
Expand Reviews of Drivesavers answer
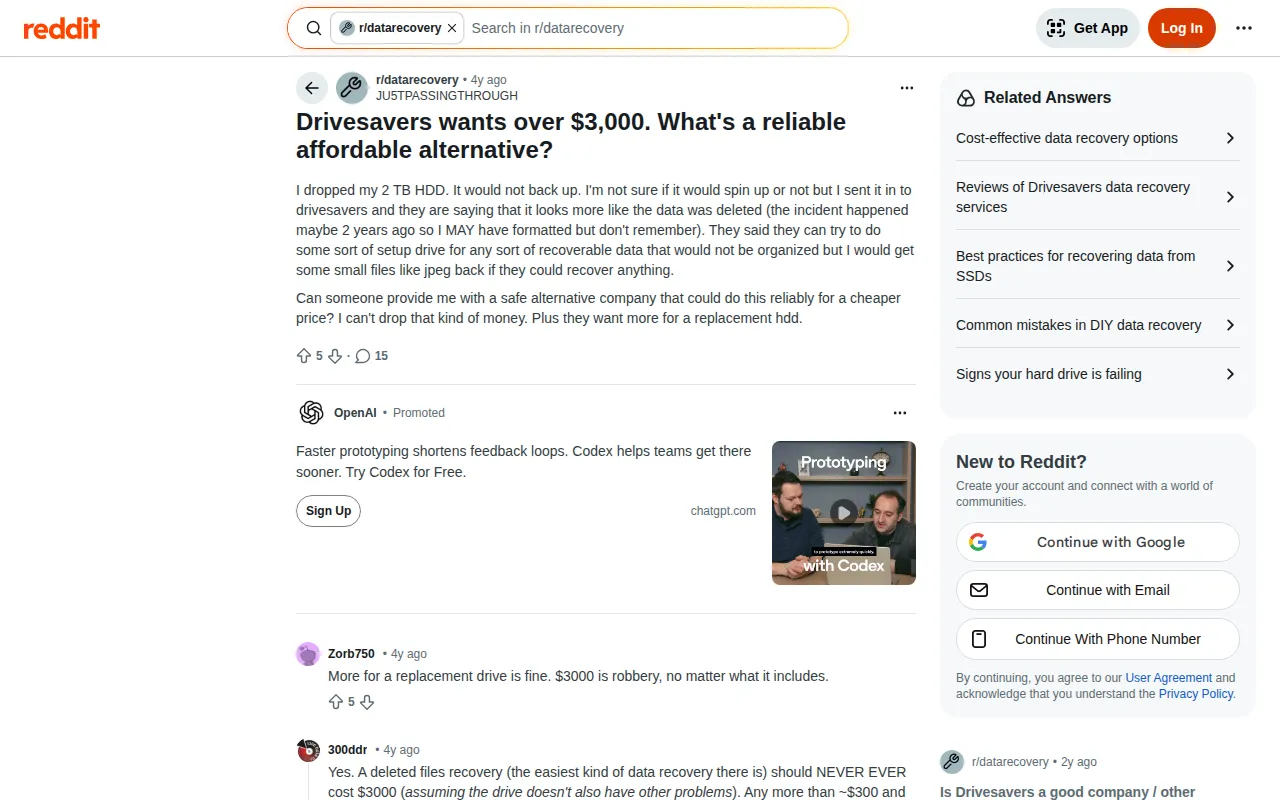[x=1097, y=197]
